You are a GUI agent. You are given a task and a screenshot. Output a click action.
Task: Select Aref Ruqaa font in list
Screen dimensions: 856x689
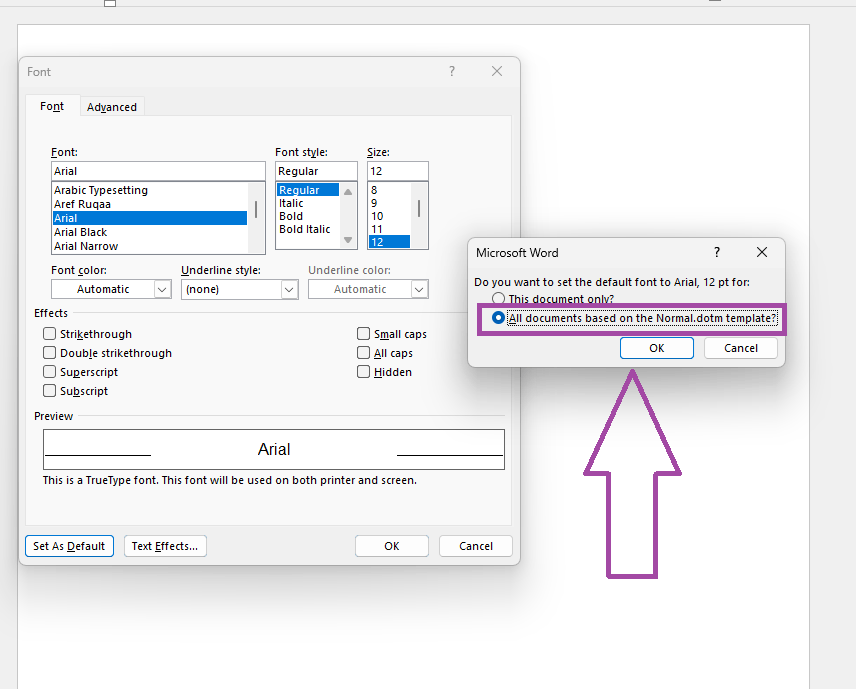click(150, 204)
